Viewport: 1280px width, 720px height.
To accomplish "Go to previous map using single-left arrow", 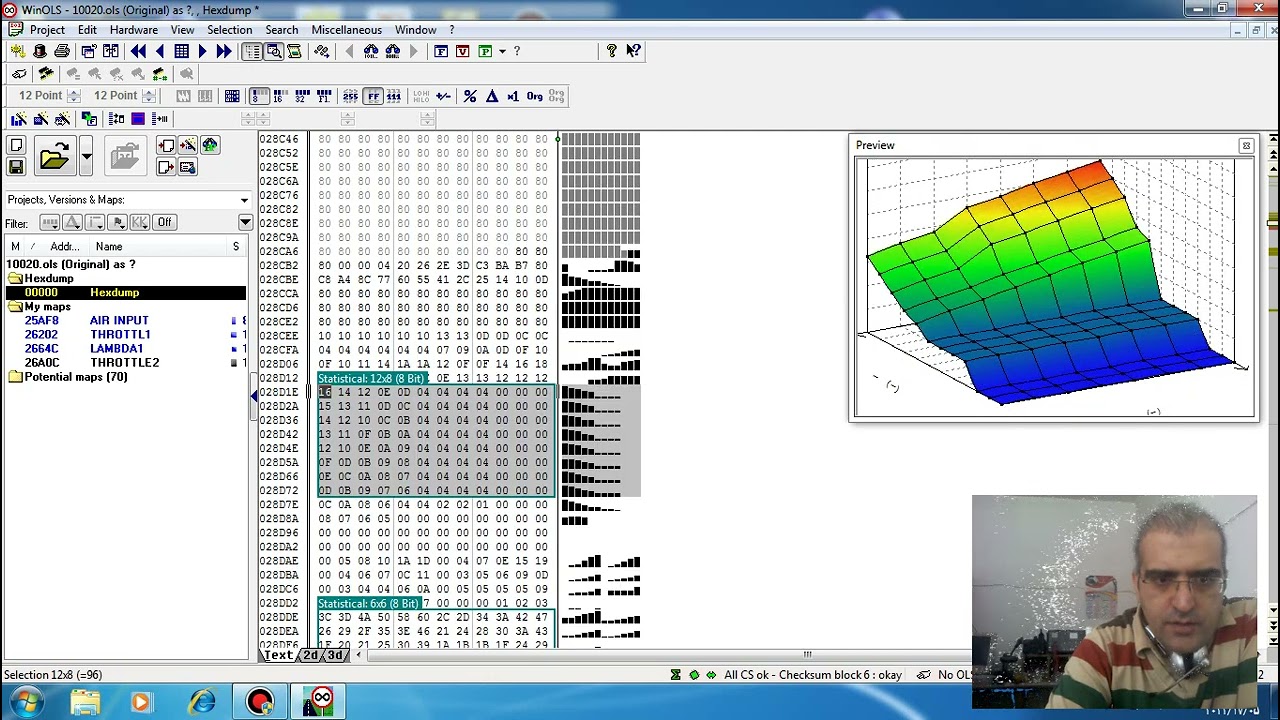I will pyautogui.click(x=160, y=51).
